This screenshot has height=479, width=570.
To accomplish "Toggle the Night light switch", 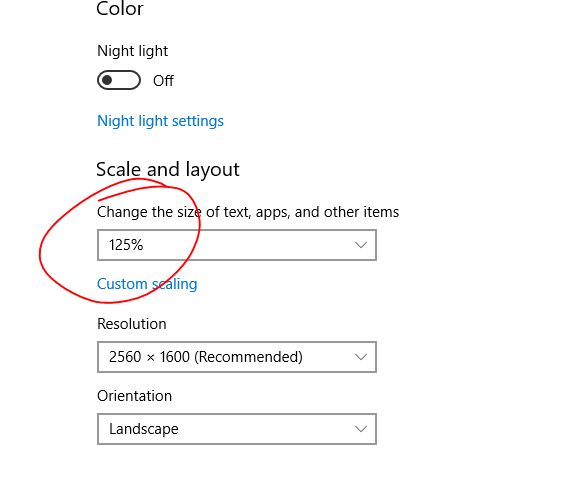I will 119,80.
